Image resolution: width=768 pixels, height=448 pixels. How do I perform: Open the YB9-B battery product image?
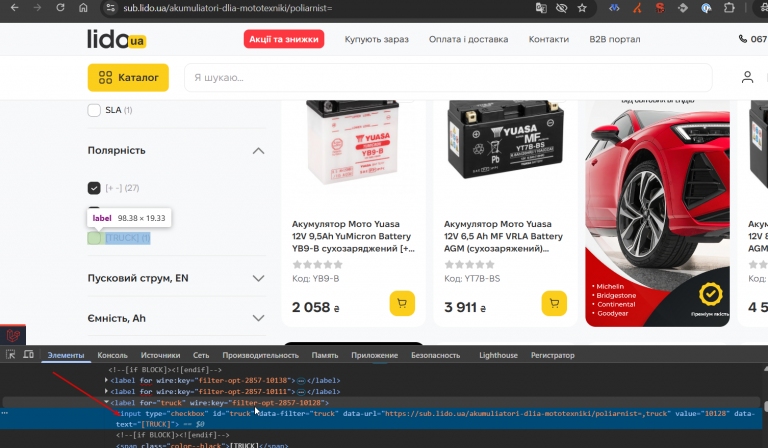(x=353, y=143)
